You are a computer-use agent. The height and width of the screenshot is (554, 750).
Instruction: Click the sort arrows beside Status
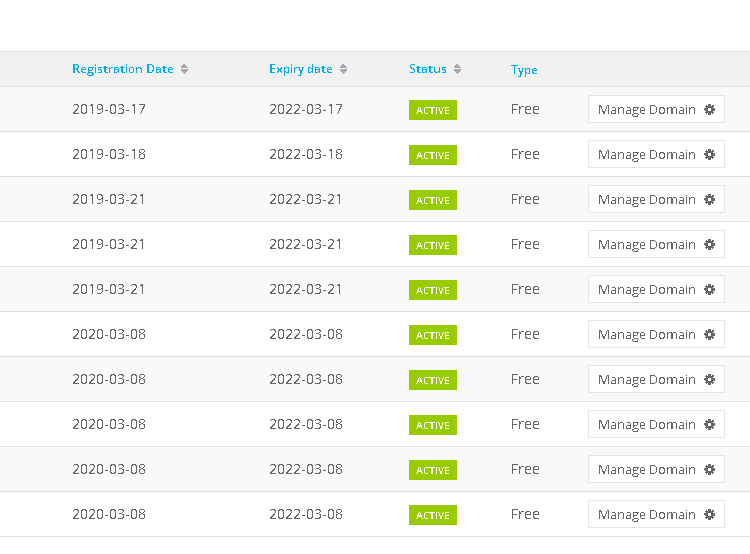click(457, 69)
